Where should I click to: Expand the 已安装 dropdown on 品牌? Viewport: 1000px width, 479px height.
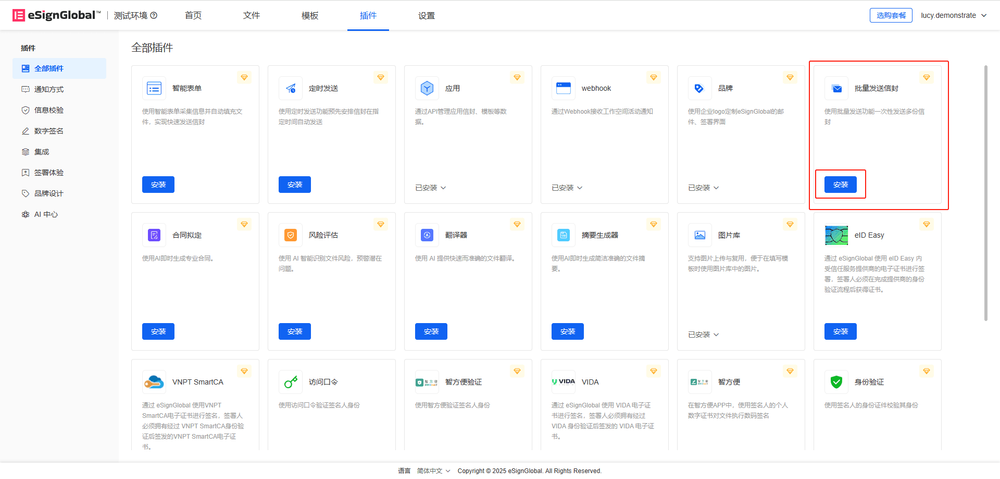click(x=703, y=188)
